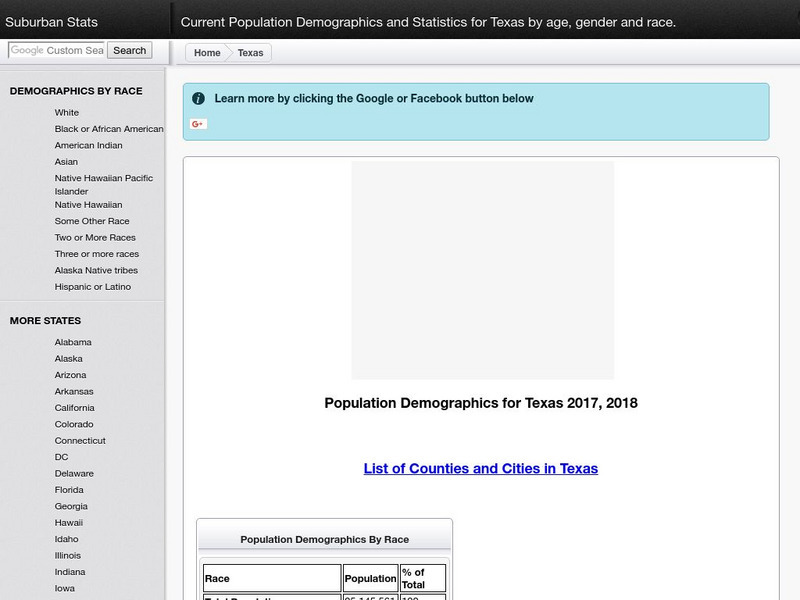Click the Suburban Stats site title
This screenshot has height=600, width=800.
pos(52,20)
